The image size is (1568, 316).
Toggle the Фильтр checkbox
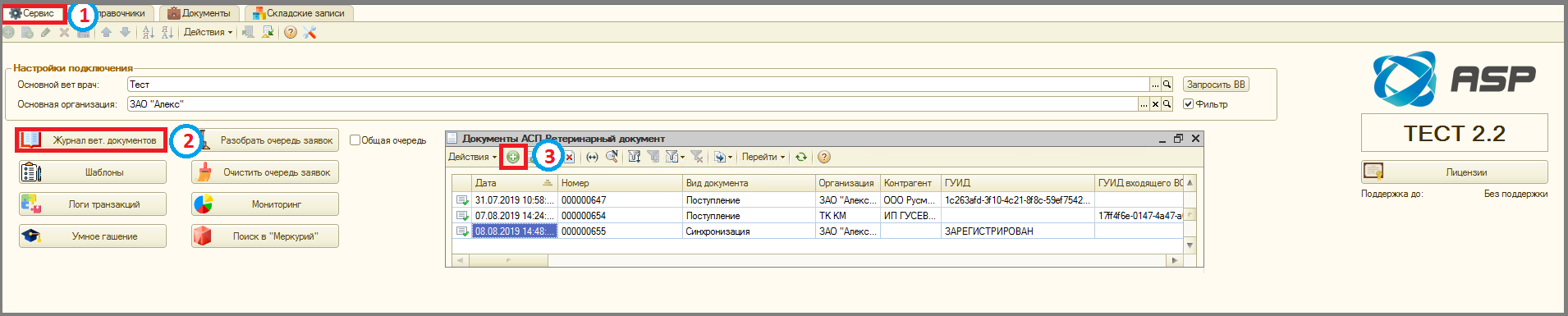1188,104
